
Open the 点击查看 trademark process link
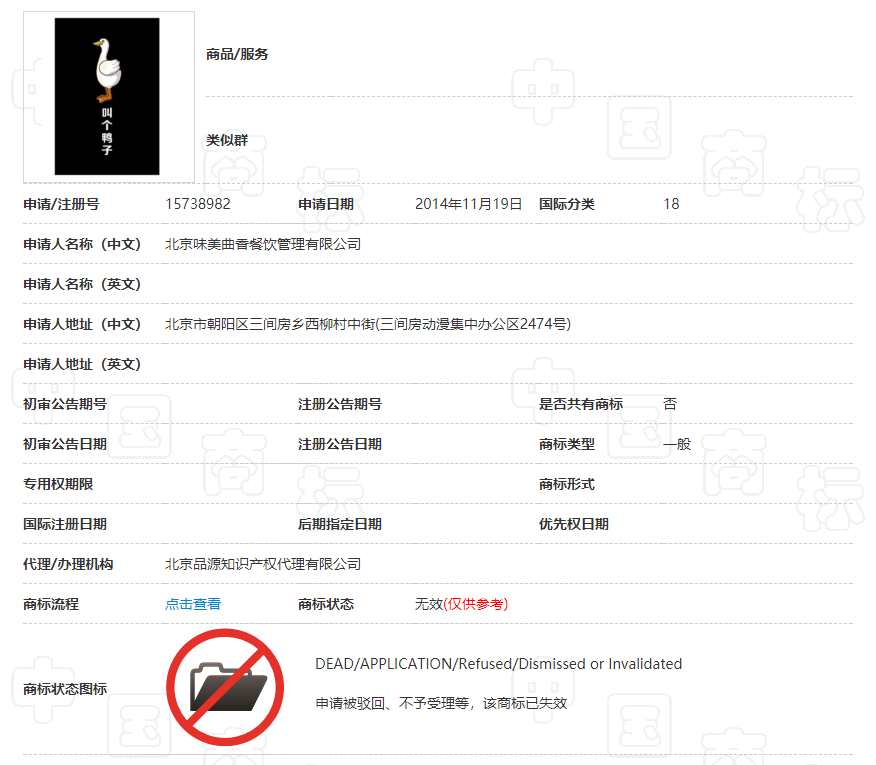click(193, 604)
